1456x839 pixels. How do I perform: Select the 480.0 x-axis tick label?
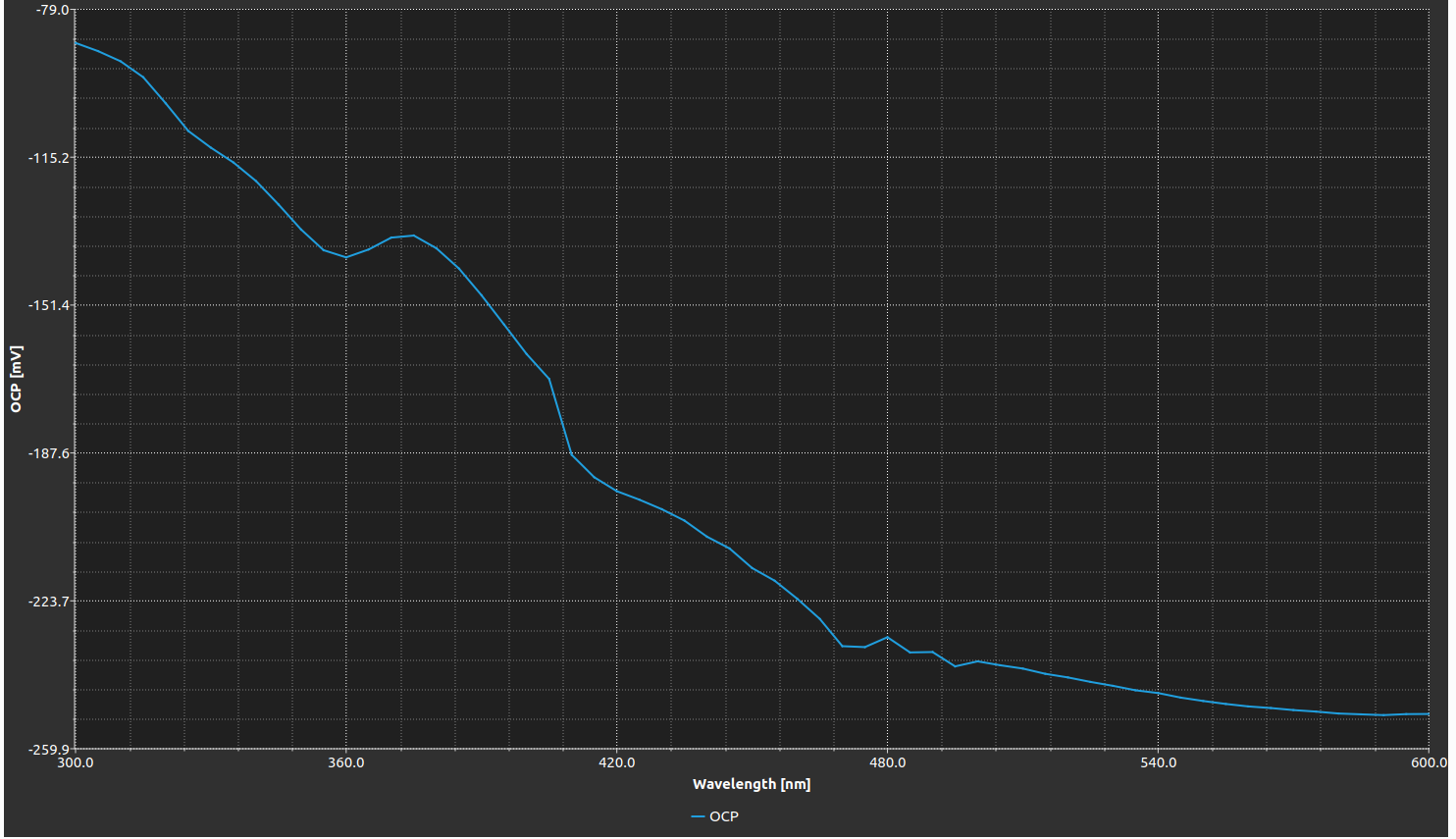(x=888, y=762)
